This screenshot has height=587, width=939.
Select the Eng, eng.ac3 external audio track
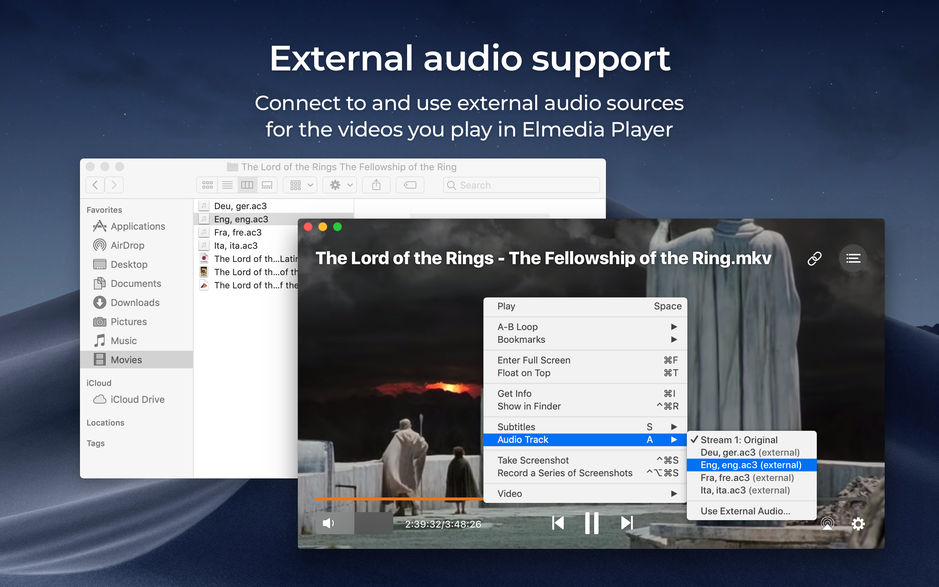(751, 464)
